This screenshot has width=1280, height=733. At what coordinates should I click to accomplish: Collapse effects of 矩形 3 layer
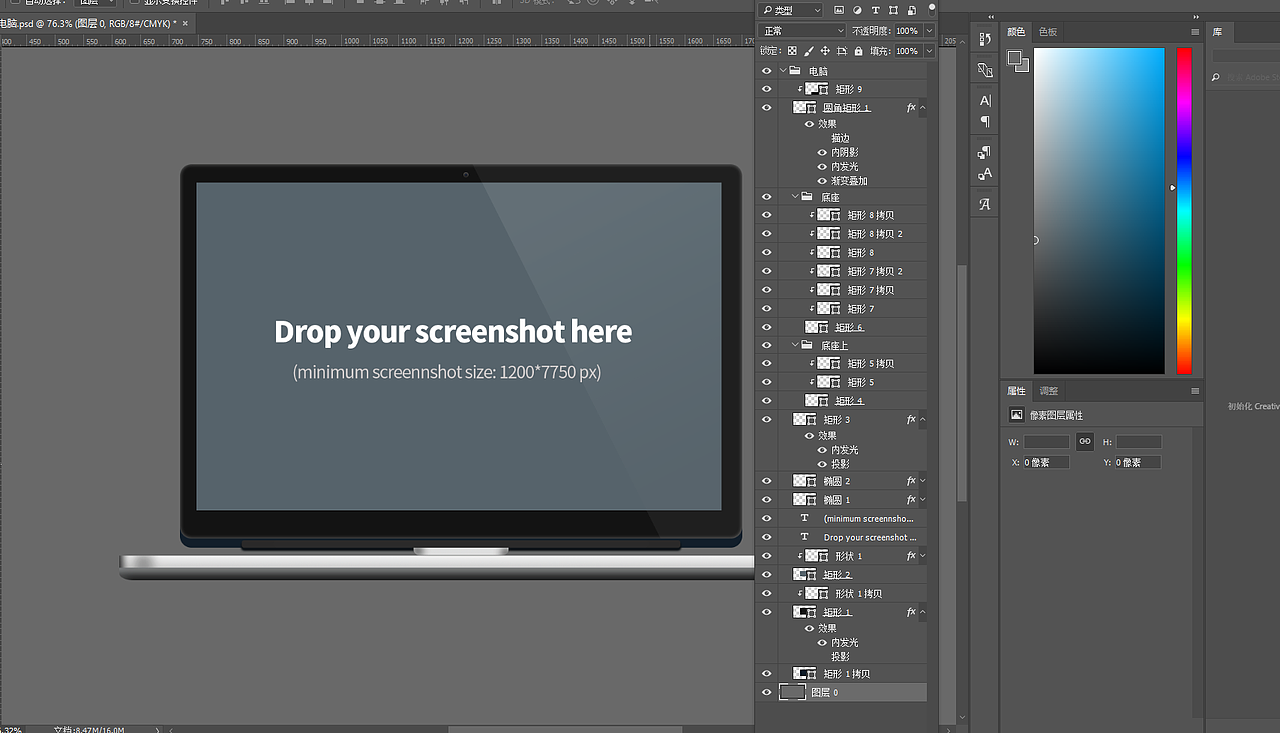coord(922,420)
